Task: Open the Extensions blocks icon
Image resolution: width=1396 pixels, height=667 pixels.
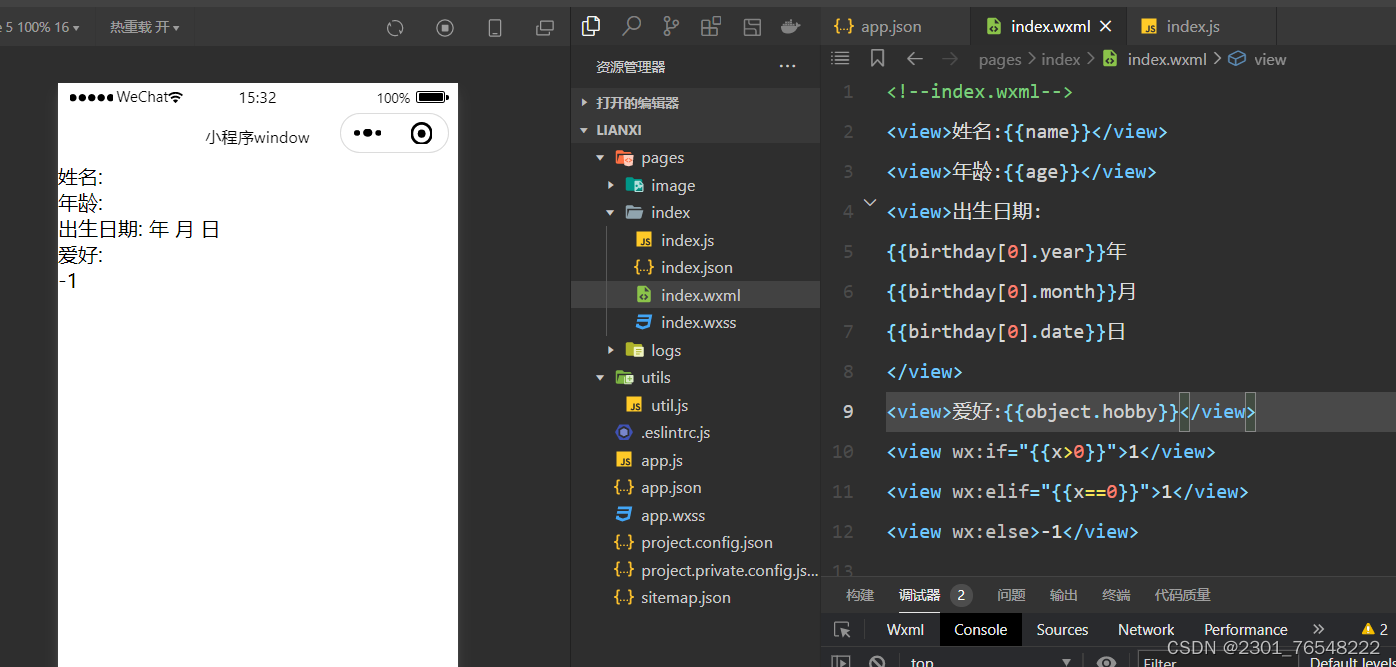Action: click(711, 26)
